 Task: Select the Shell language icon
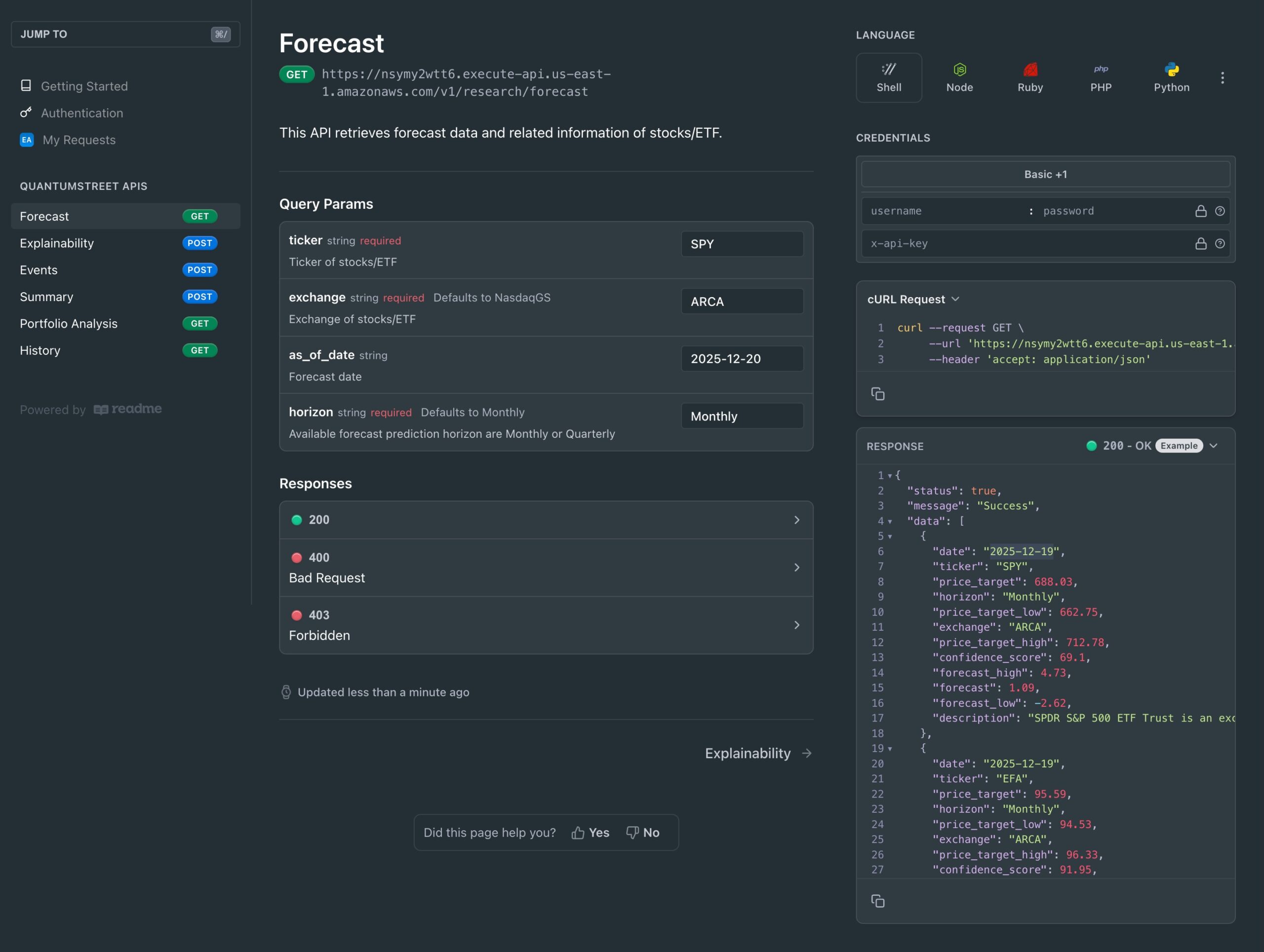click(x=889, y=77)
